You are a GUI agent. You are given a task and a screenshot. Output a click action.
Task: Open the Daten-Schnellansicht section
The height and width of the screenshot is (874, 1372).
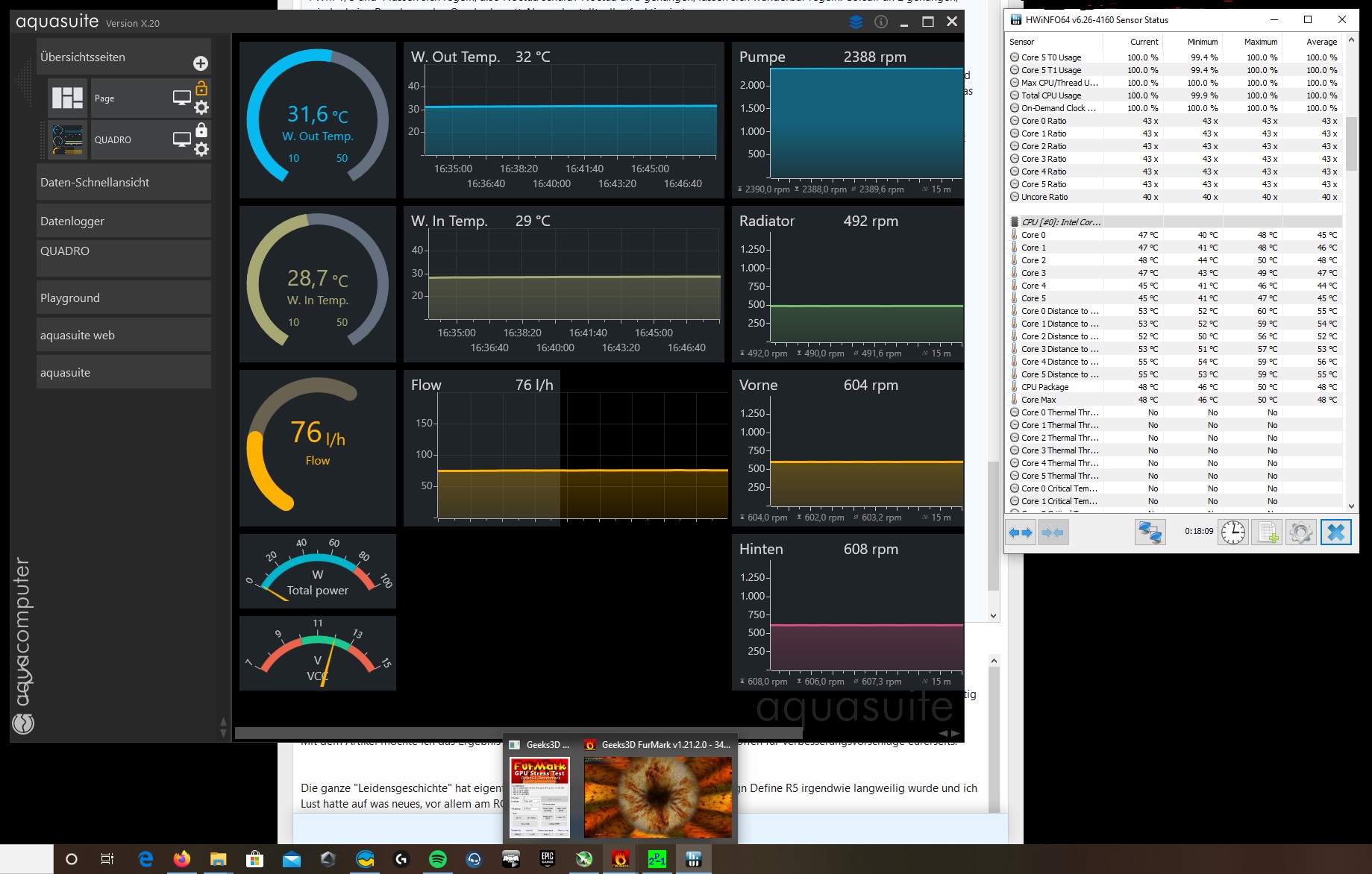point(124,182)
